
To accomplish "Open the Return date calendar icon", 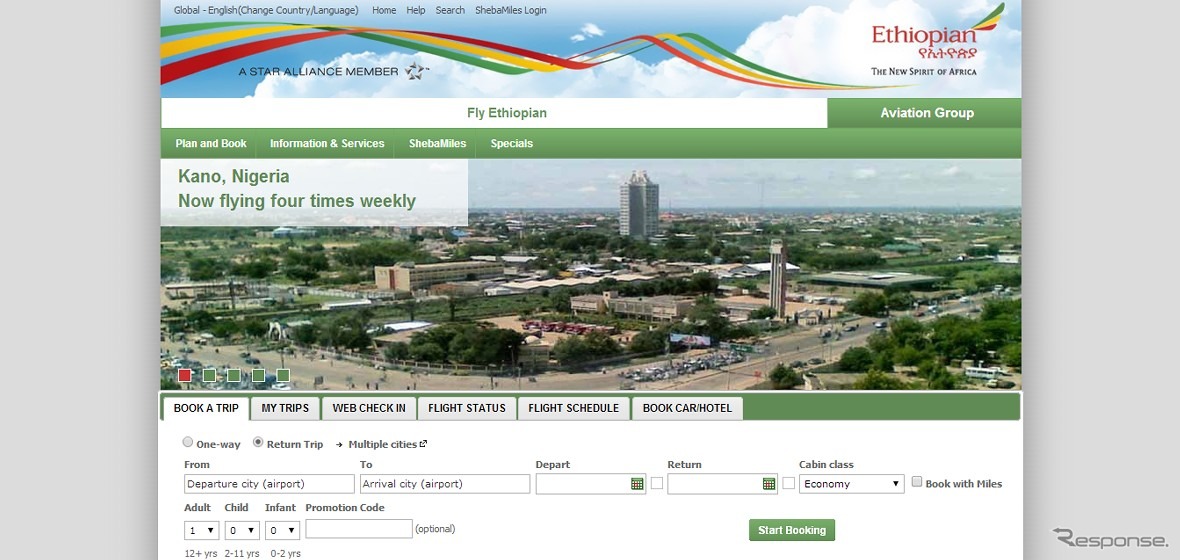I will click(x=768, y=484).
